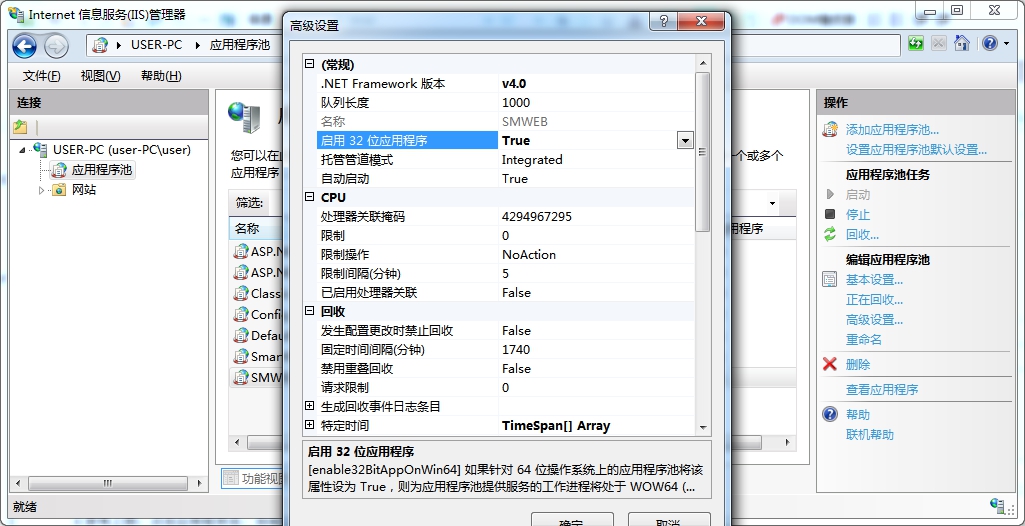This screenshot has width=1025, height=526.
Task: Click scroll up arrow in Advanced Settings
Action: point(703,63)
